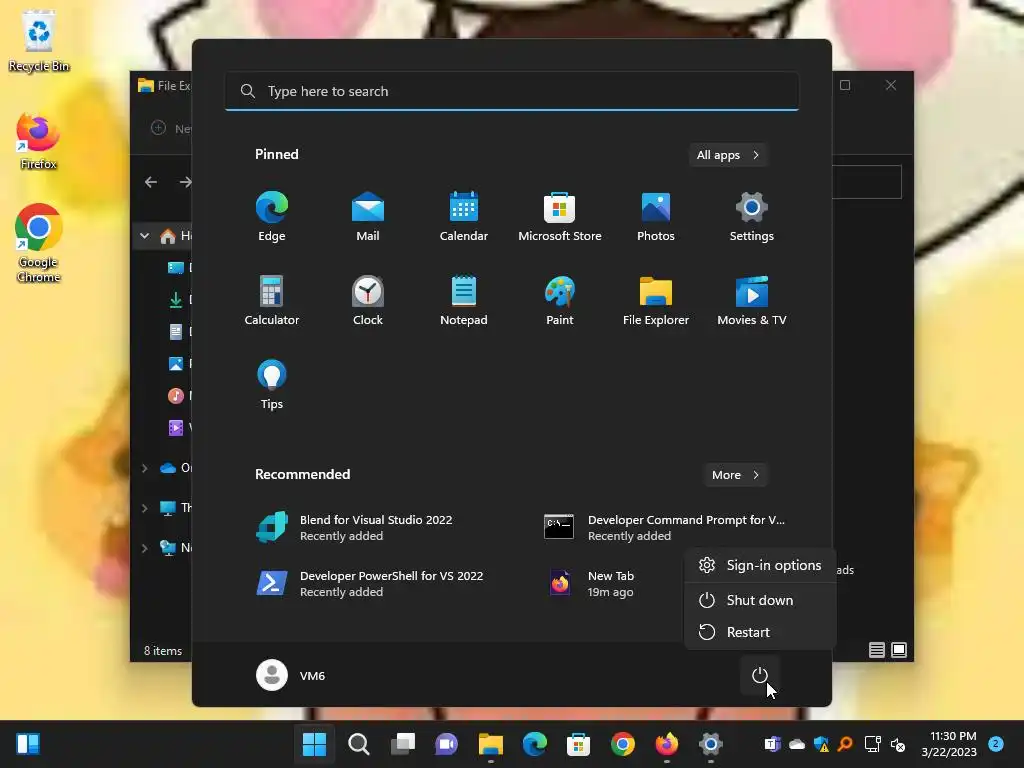This screenshot has height=768, width=1024.
Task: Click OneDrive cloud icon in system tray
Action: (x=797, y=744)
